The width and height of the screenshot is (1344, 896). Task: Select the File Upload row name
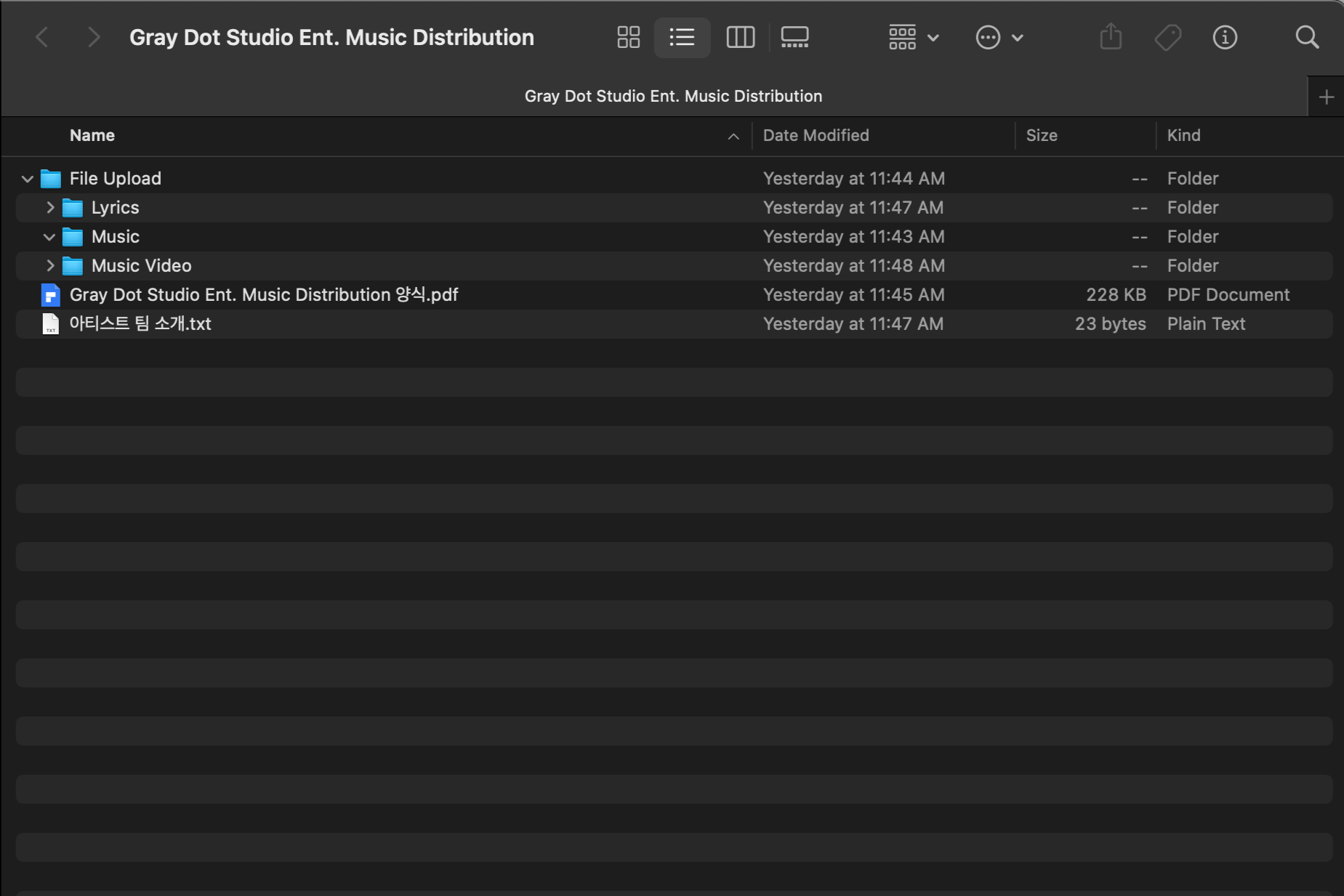pyautogui.click(x=115, y=179)
